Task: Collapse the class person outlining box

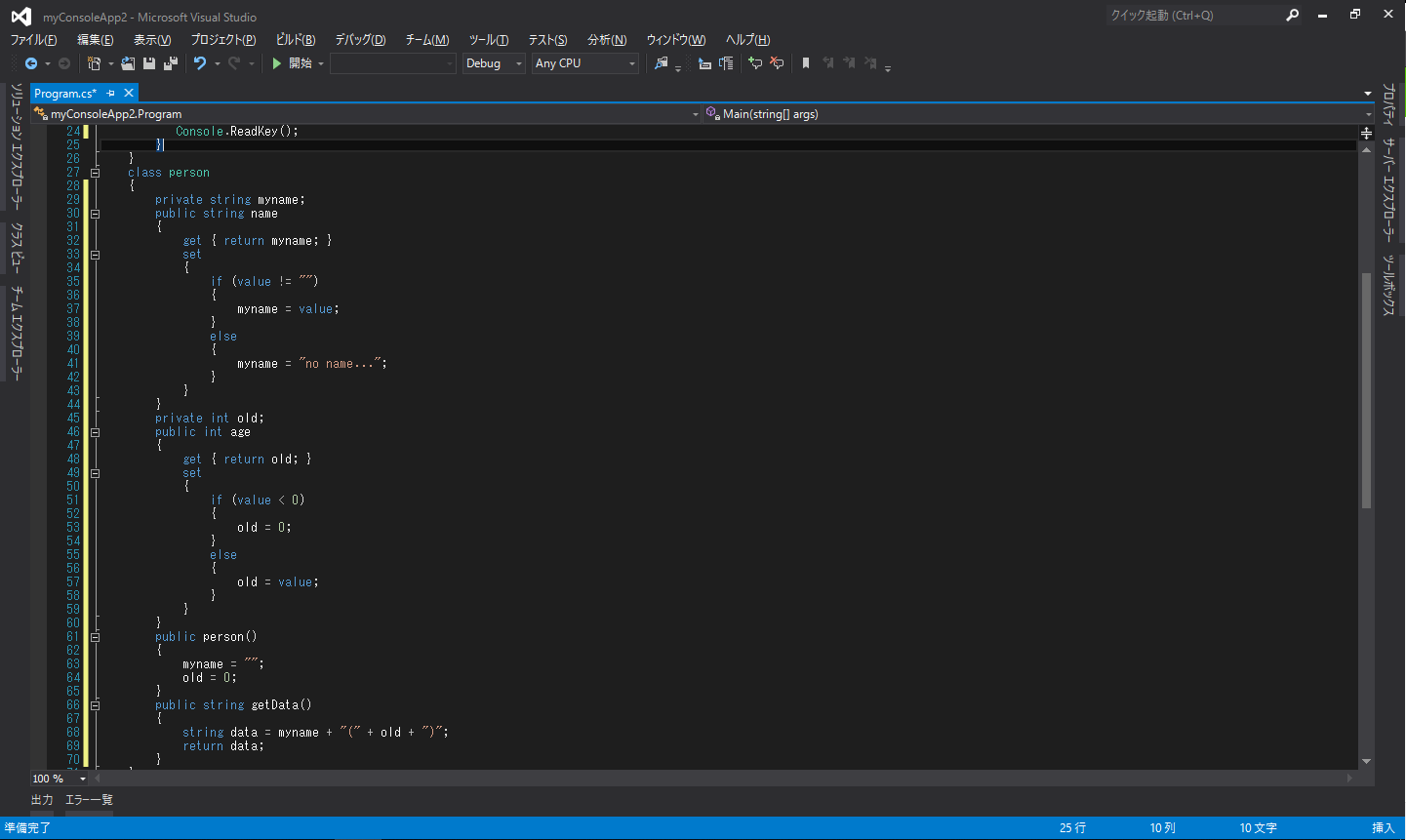Action: tap(96, 173)
